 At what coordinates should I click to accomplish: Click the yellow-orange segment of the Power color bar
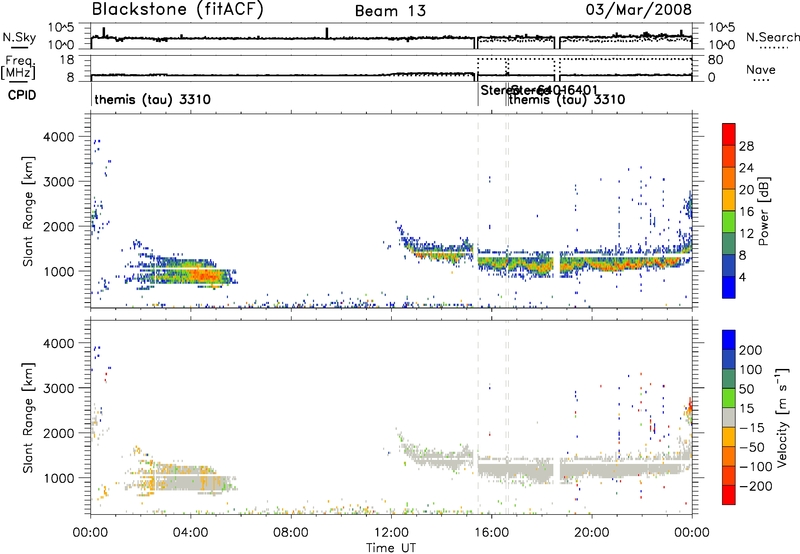(x=729, y=200)
